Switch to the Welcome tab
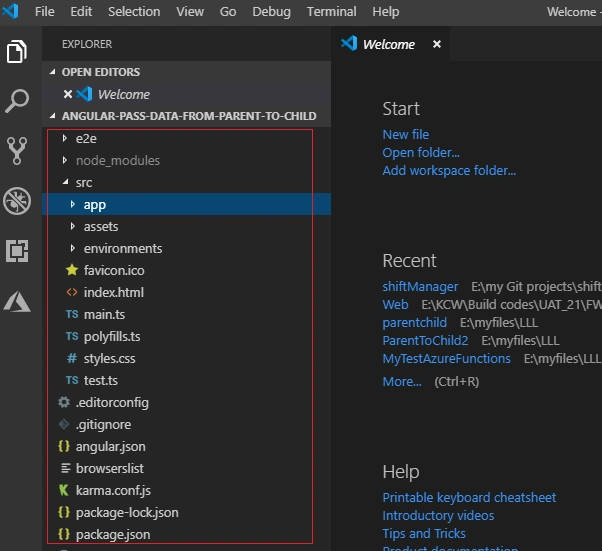The width and height of the screenshot is (602, 551). pyautogui.click(x=389, y=44)
